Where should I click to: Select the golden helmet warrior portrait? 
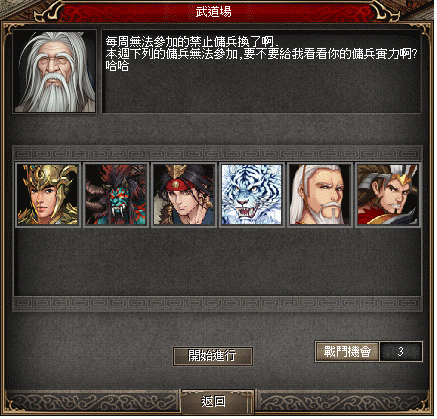pyautogui.click(x=48, y=195)
